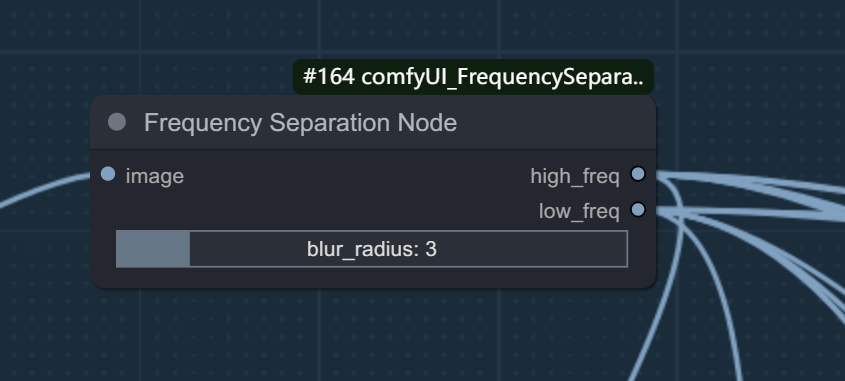Click the "high_freq" output label

pos(575,176)
